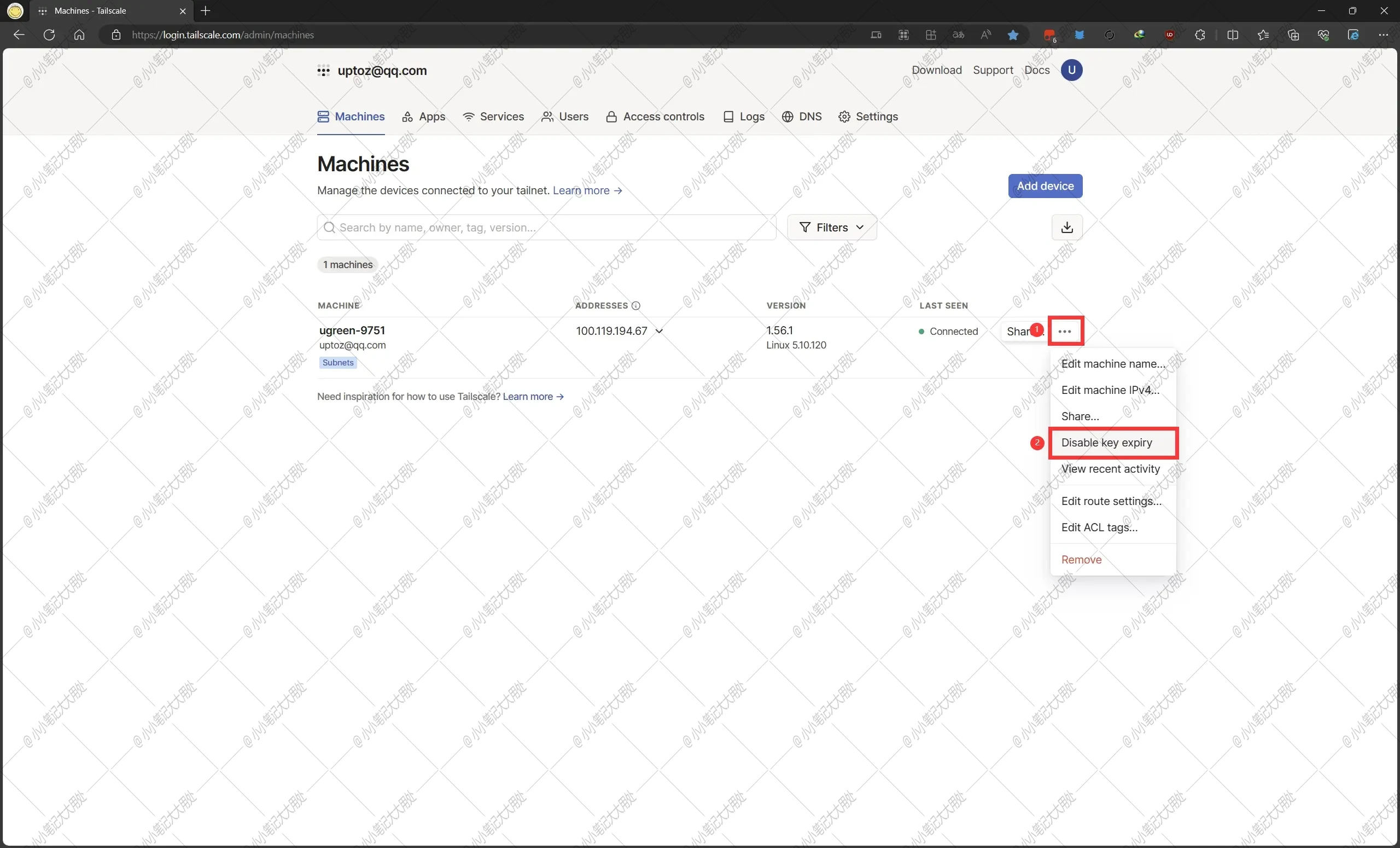Open the browser home page
Screen dimensions: 1400x848
[x=79, y=34]
